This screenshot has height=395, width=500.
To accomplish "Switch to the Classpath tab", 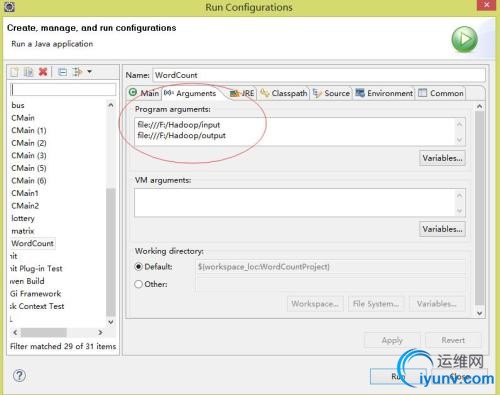I will (x=284, y=93).
